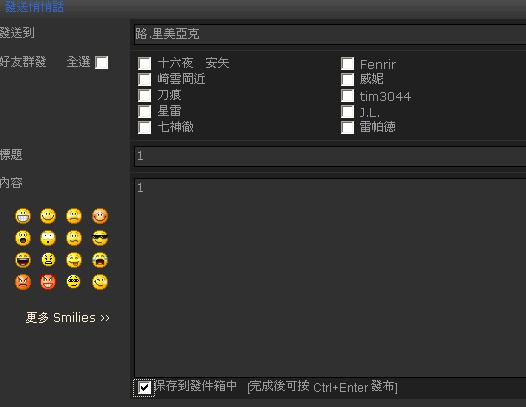The width and height of the screenshot is (526, 407).
Task: Insert the laughing open-mouth smiley
Action: pyautogui.click(x=23, y=260)
